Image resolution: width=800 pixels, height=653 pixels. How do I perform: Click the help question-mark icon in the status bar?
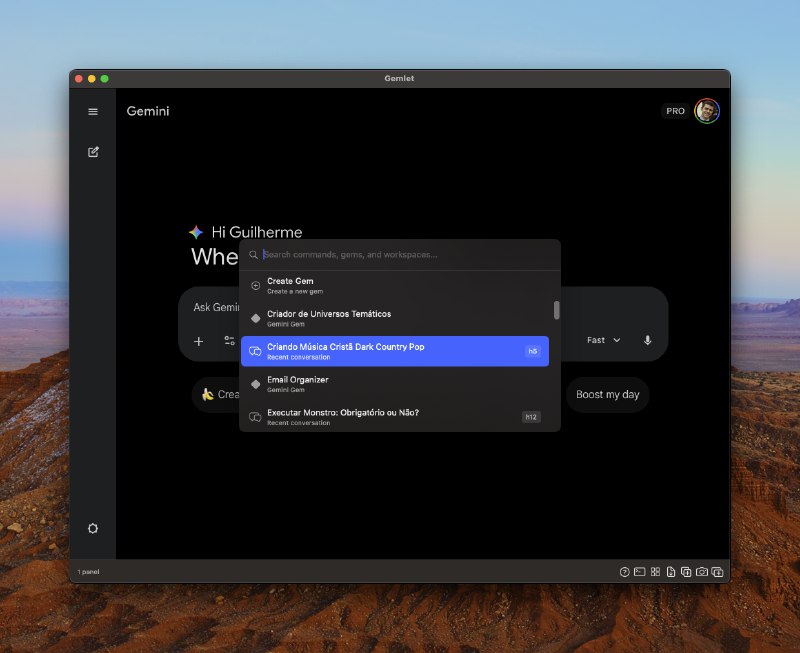[x=624, y=571]
